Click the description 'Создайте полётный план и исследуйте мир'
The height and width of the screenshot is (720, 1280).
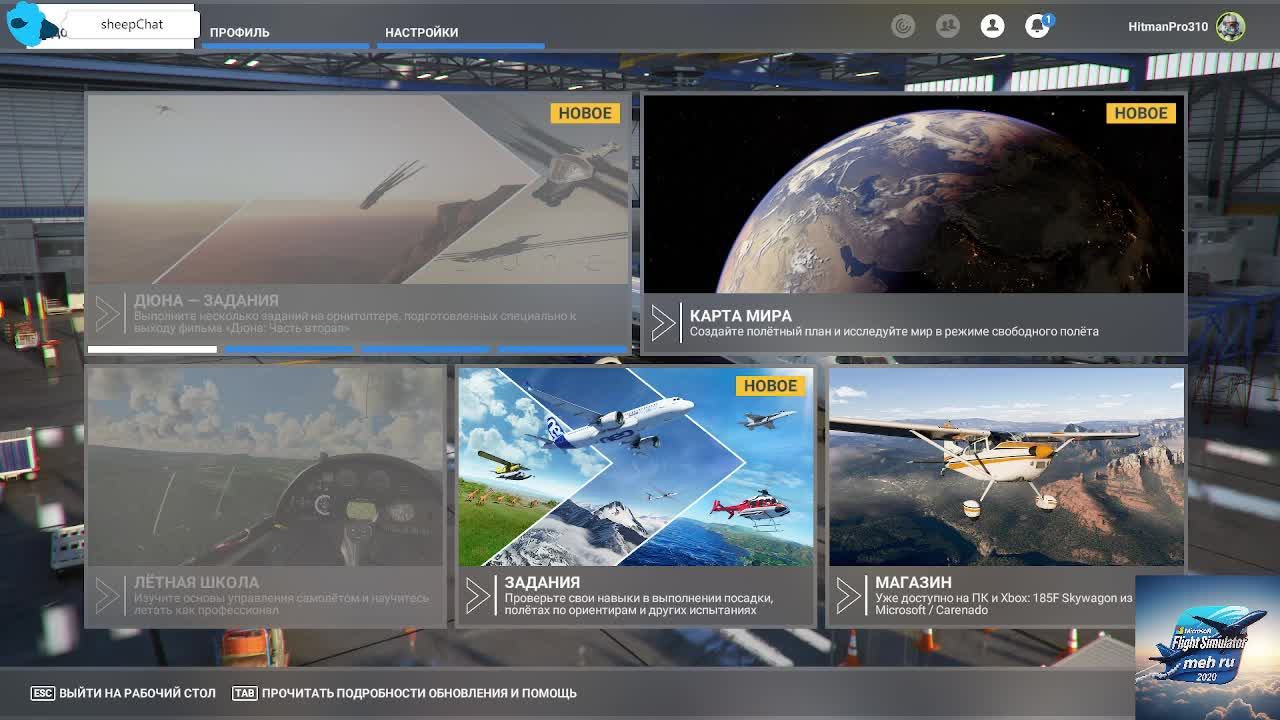pyautogui.click(x=893, y=331)
